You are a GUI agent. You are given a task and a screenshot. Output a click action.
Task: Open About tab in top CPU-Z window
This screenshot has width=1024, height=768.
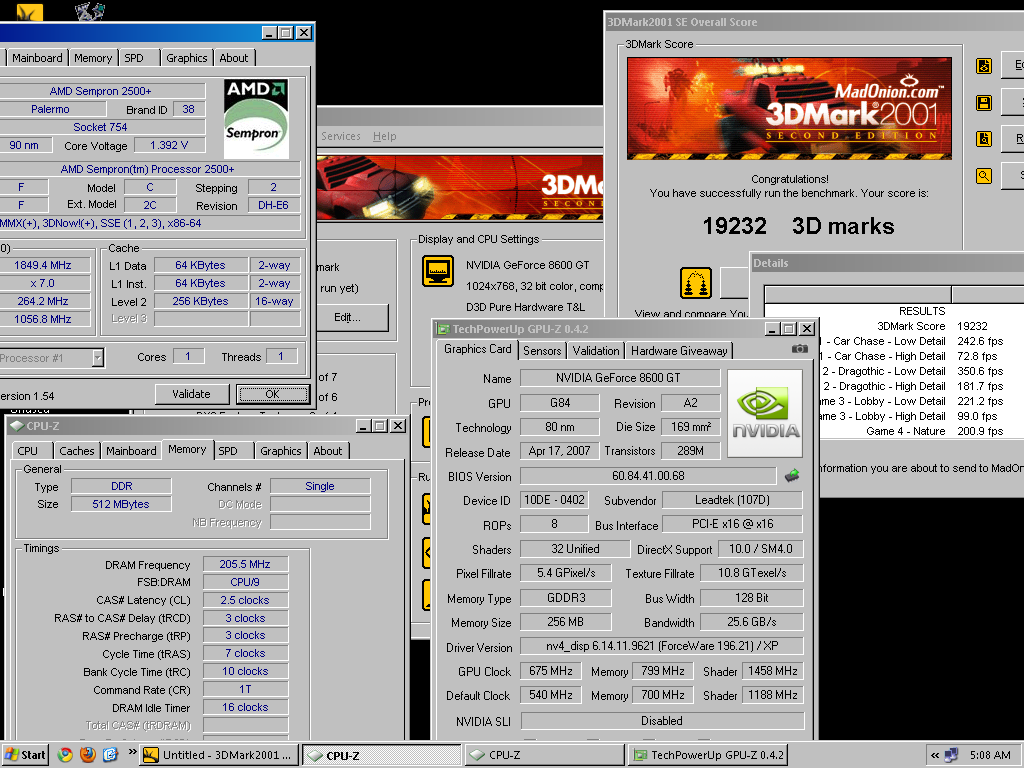point(233,57)
